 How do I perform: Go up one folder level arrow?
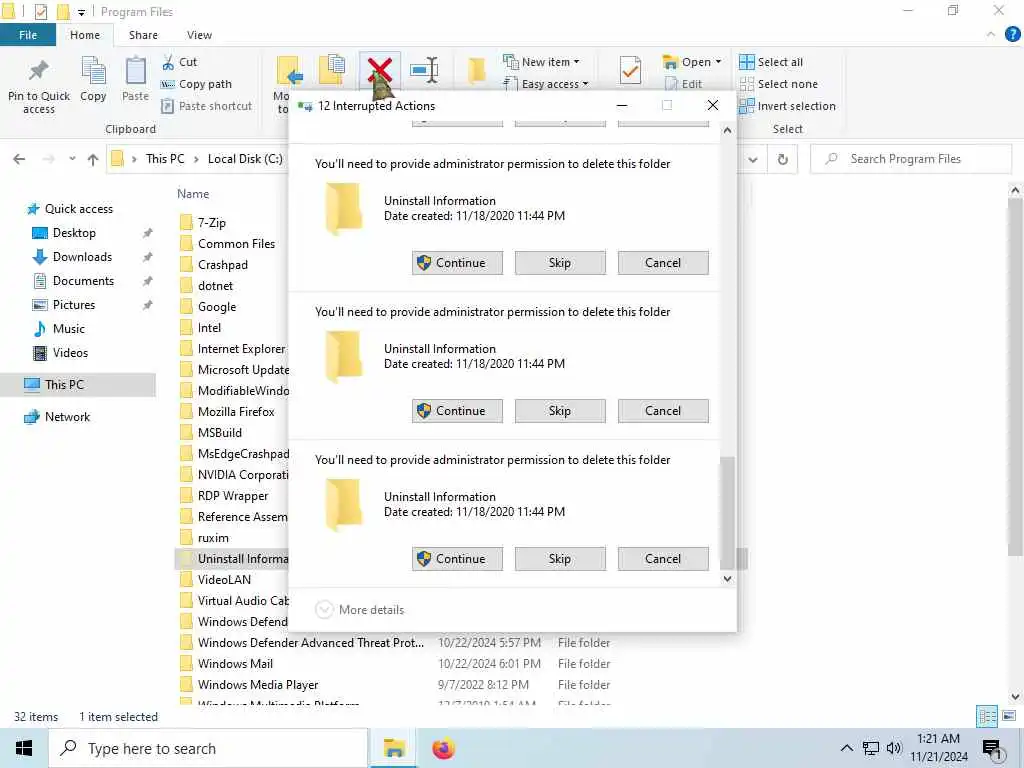[x=93, y=159]
